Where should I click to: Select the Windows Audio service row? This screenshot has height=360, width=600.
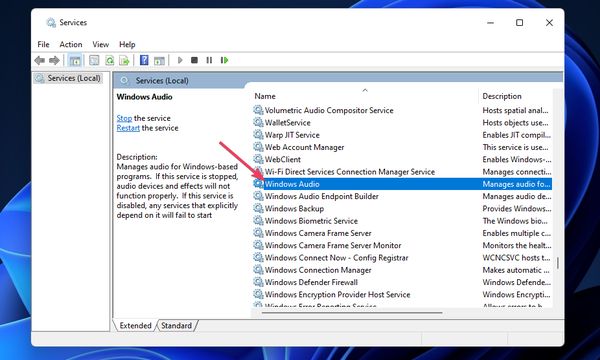coord(402,184)
